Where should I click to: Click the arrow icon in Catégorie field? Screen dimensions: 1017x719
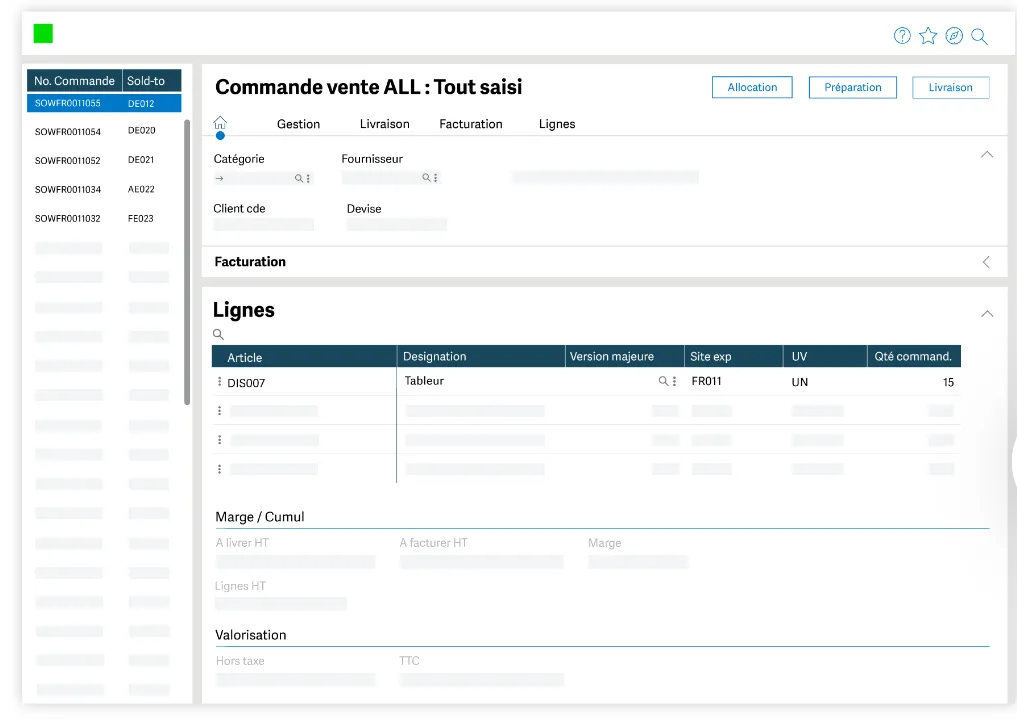219,178
